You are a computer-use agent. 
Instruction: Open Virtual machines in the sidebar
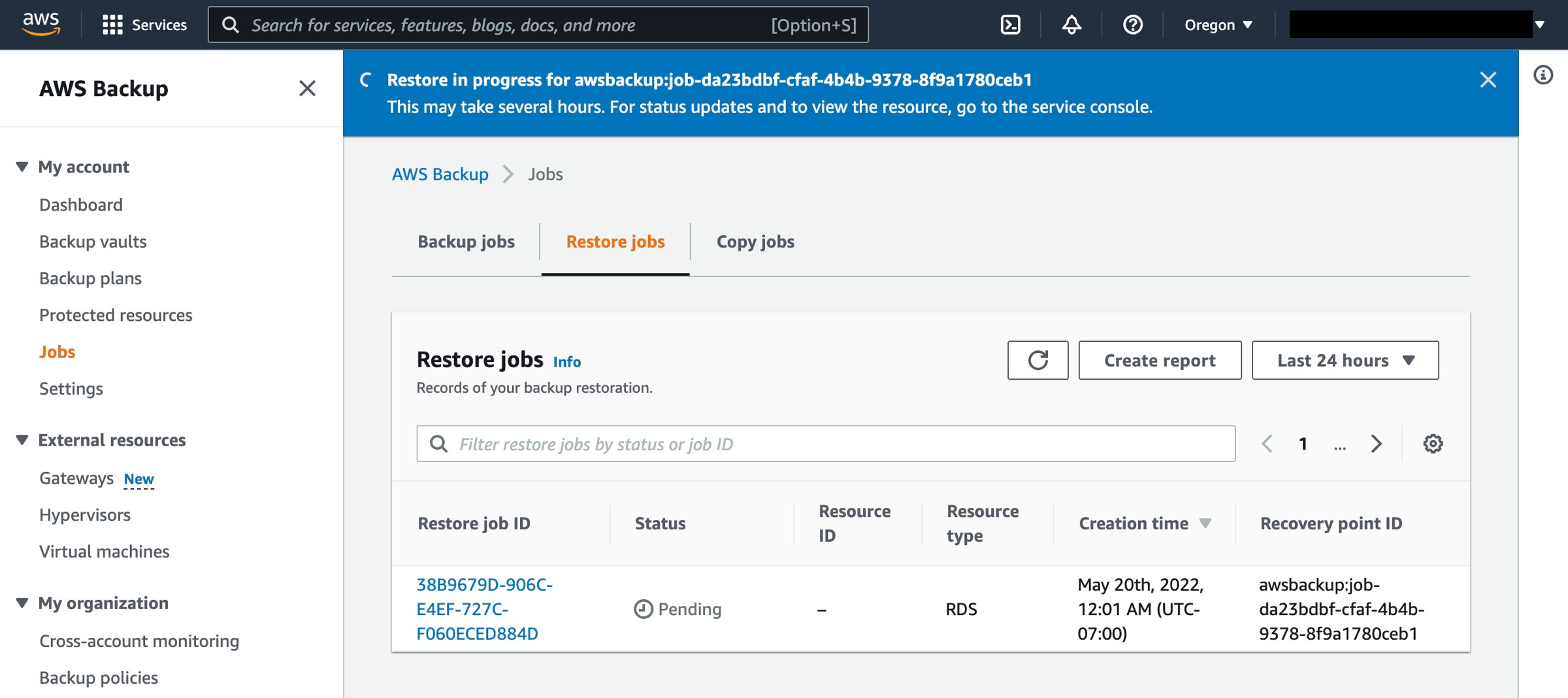click(x=105, y=552)
